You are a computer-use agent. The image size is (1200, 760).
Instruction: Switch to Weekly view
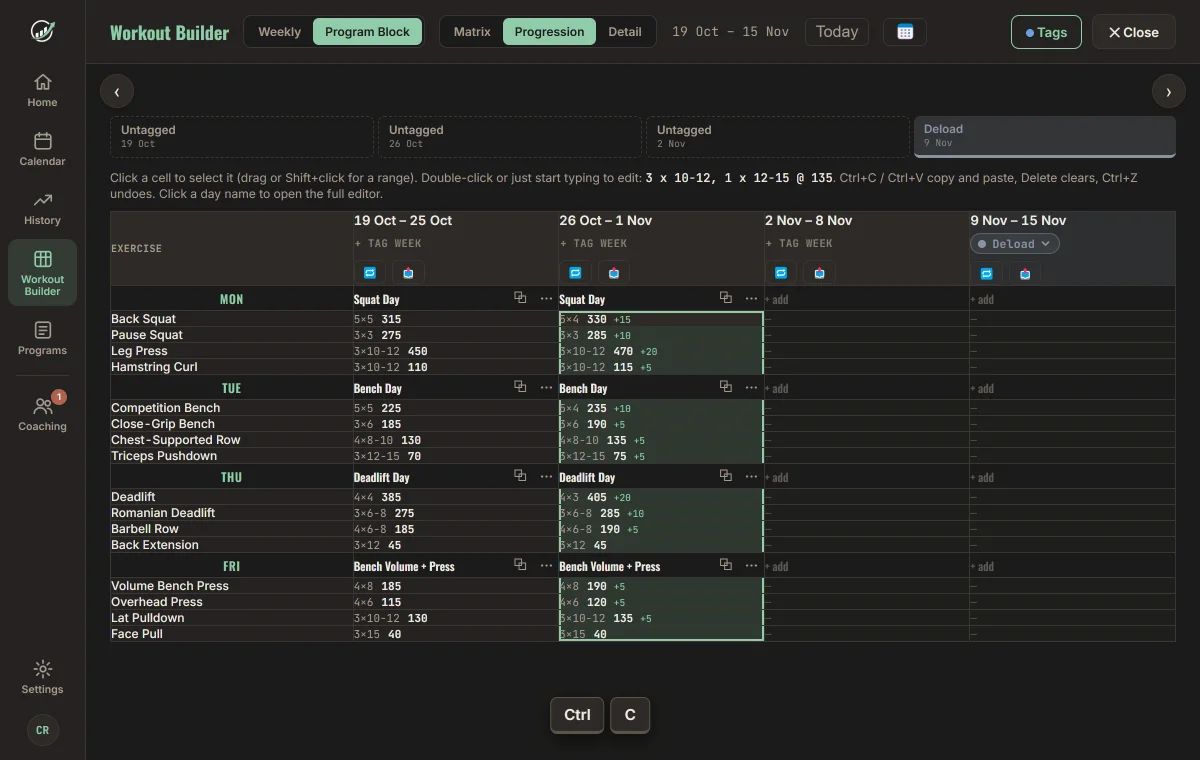(279, 32)
